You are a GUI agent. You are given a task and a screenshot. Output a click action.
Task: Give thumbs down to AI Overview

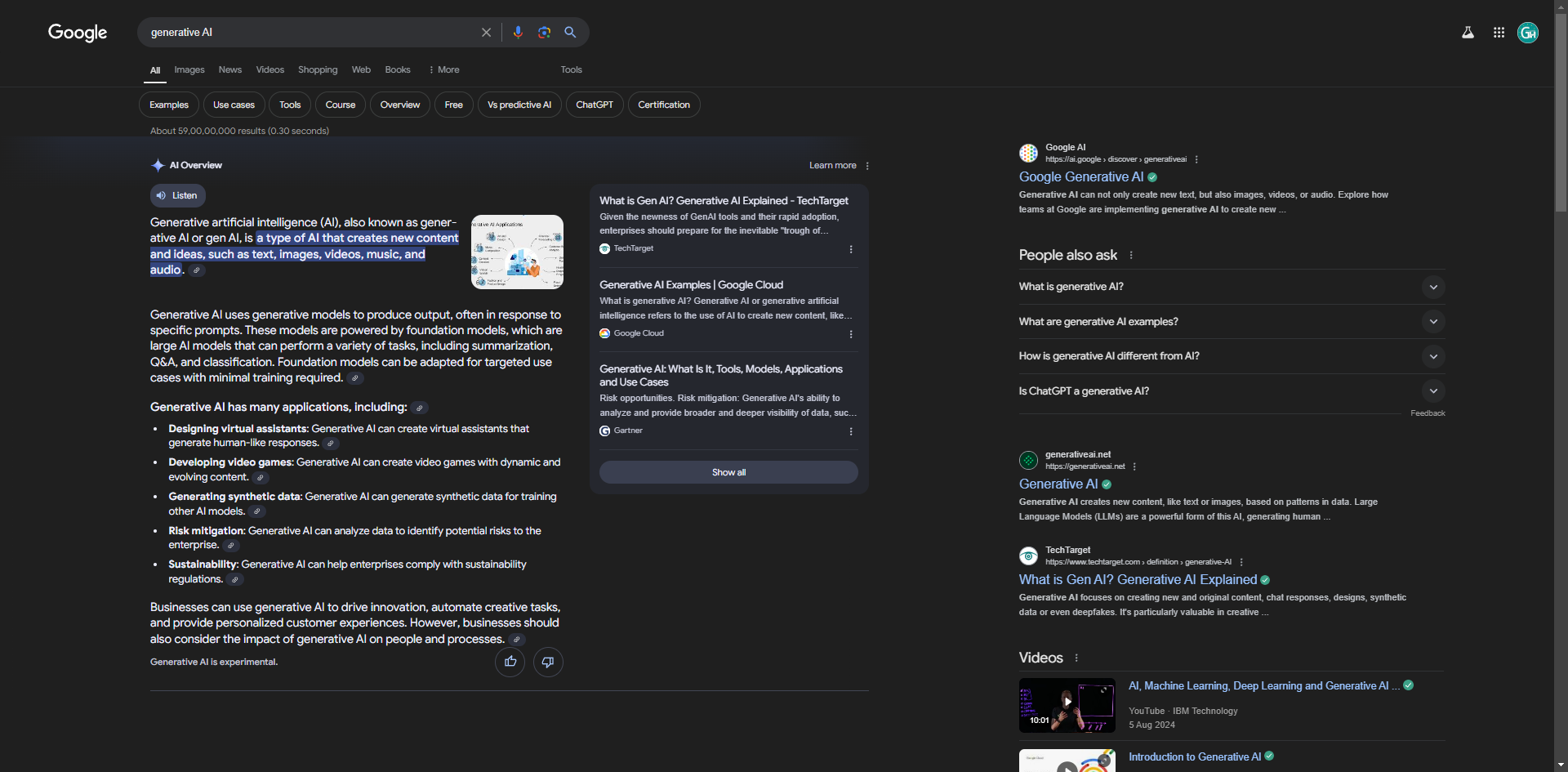[548, 662]
